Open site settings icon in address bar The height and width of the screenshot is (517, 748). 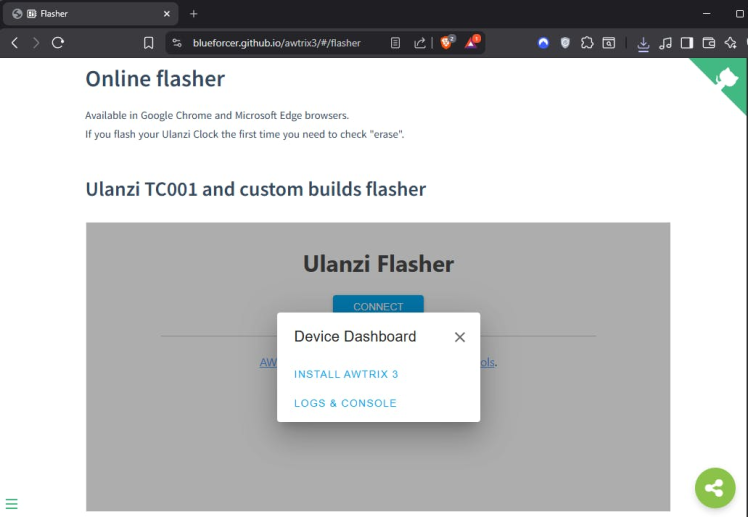177,43
